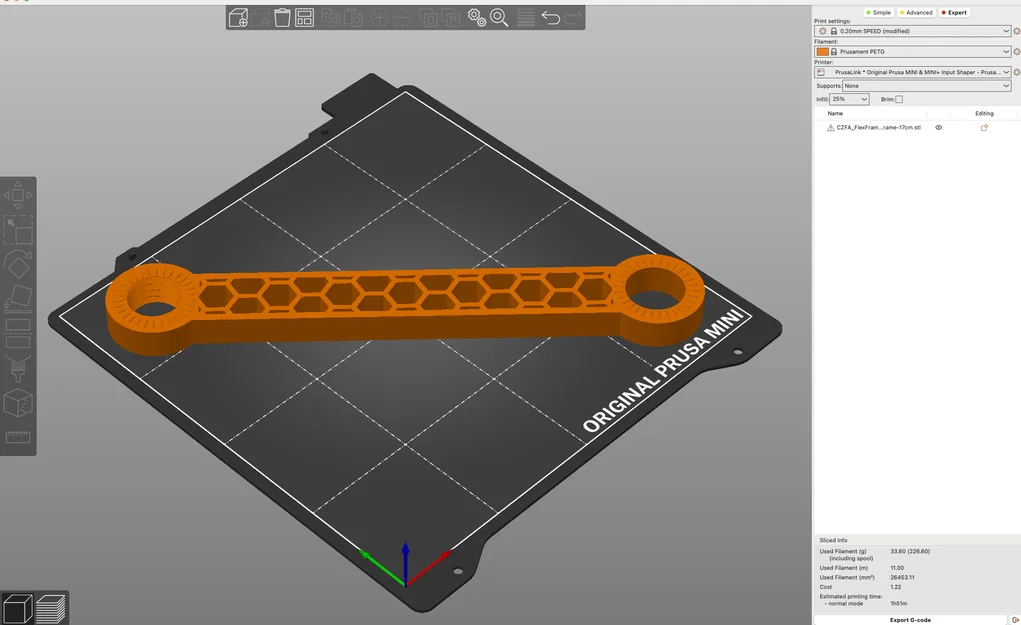
Task: Click the Copy toolbar icon
Action: (331, 18)
